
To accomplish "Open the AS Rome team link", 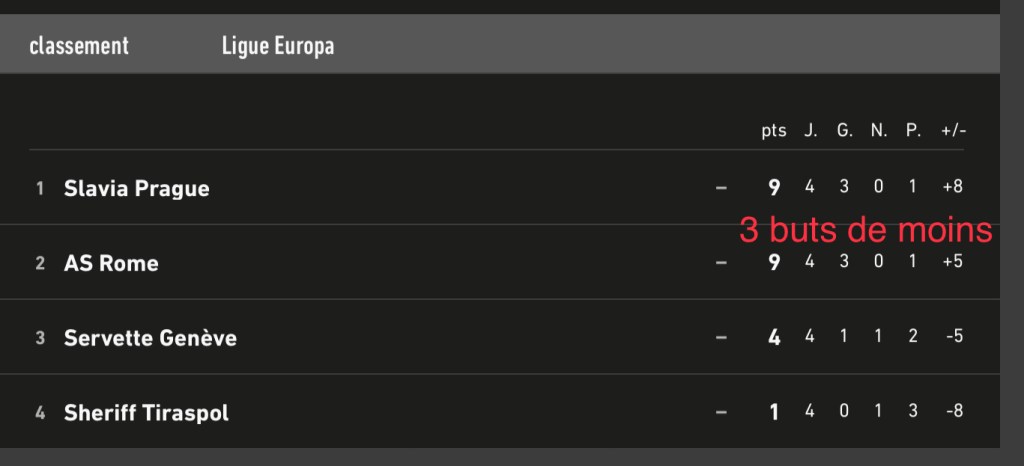I will [x=111, y=263].
